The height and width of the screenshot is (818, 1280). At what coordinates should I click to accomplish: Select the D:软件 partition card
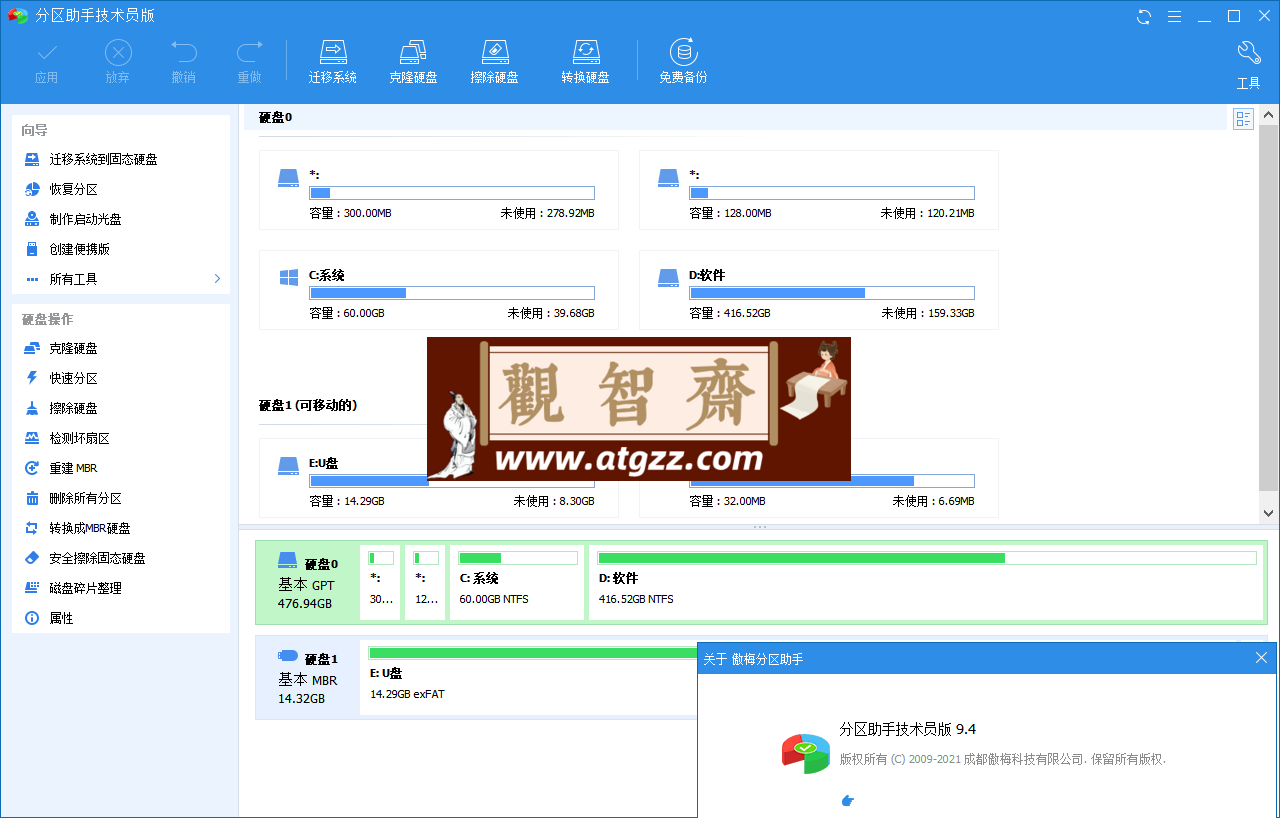(818, 290)
